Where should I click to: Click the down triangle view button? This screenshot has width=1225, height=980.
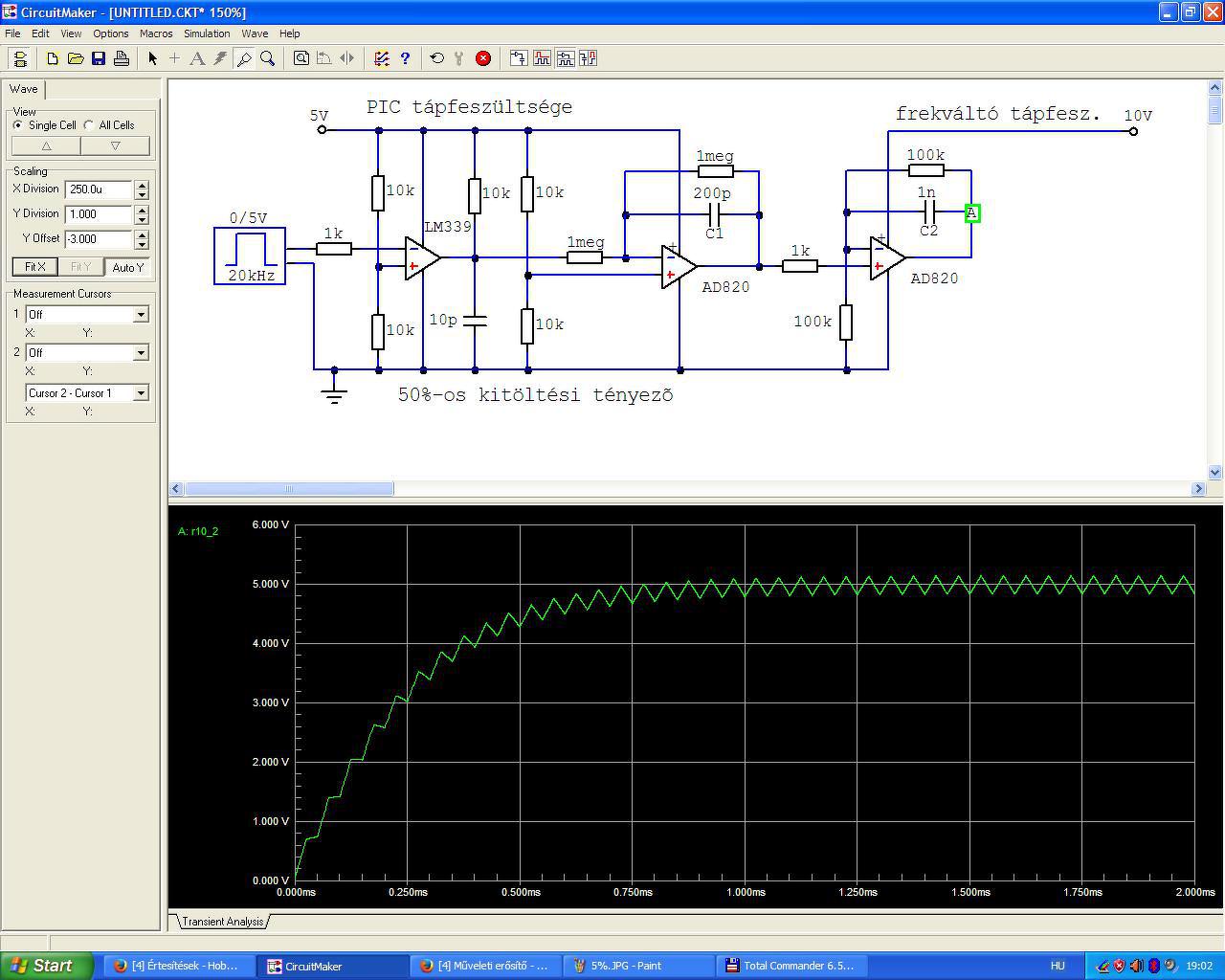pyautogui.click(x=115, y=145)
